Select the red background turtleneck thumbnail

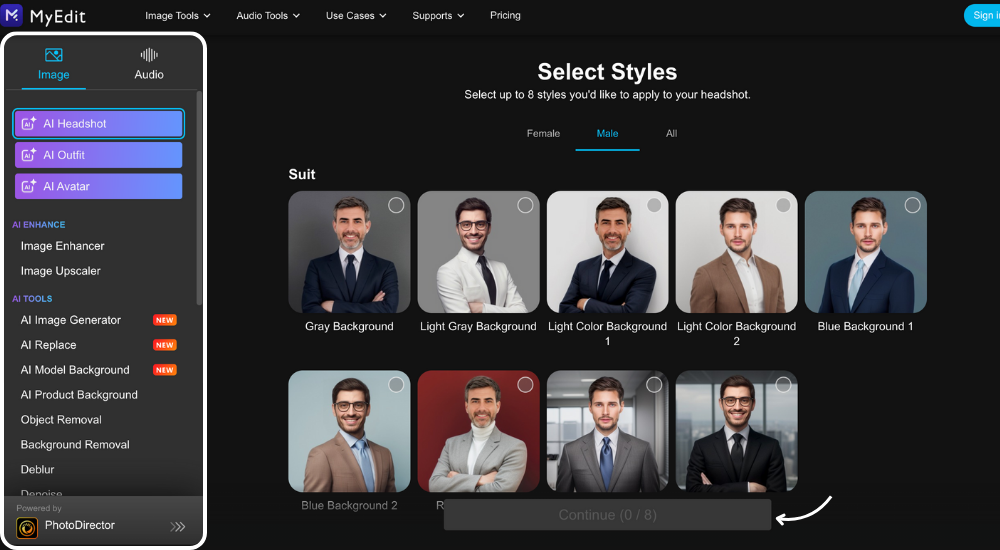click(478, 431)
